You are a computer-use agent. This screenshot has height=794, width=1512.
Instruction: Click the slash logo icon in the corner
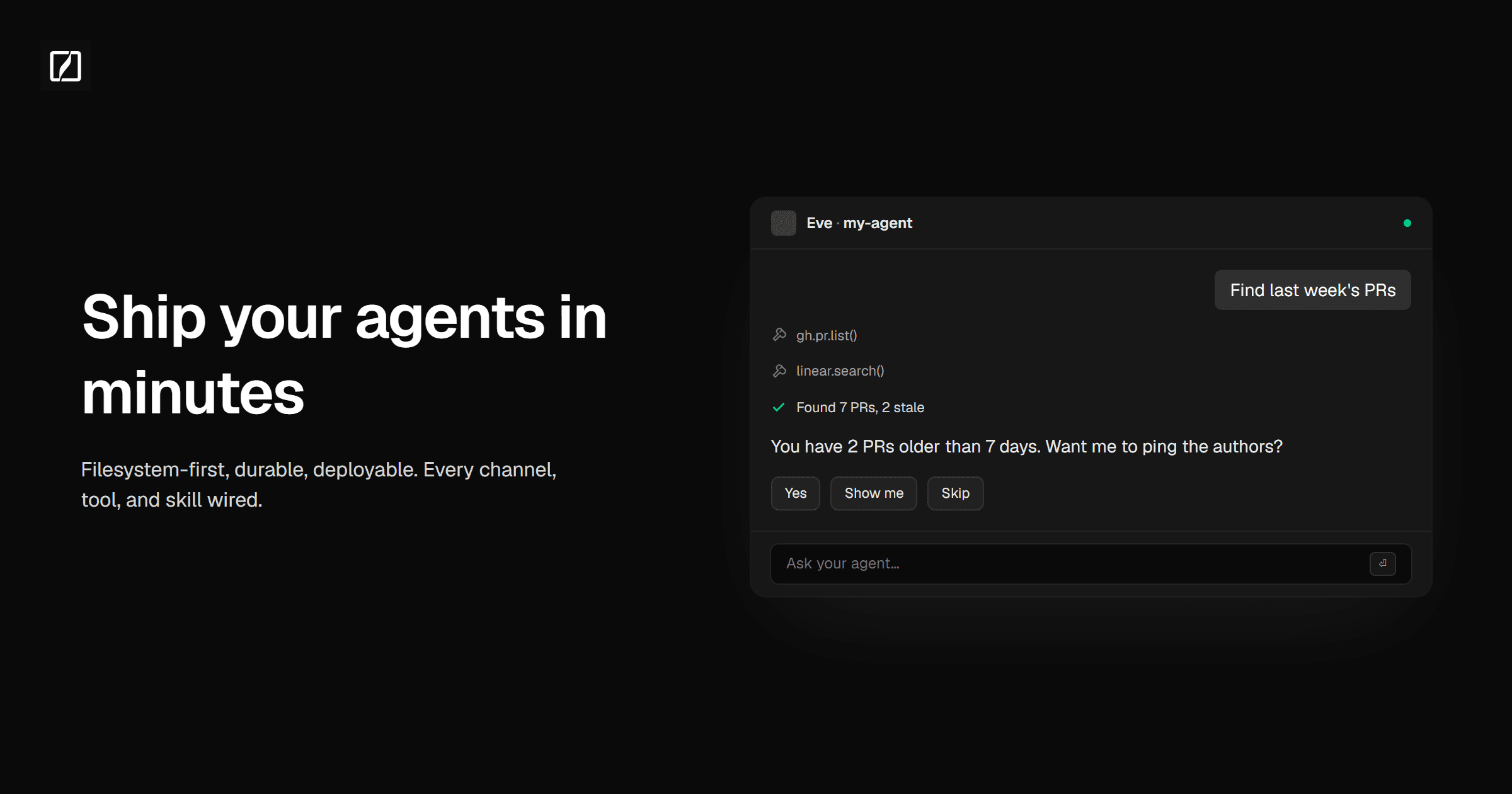pos(66,66)
